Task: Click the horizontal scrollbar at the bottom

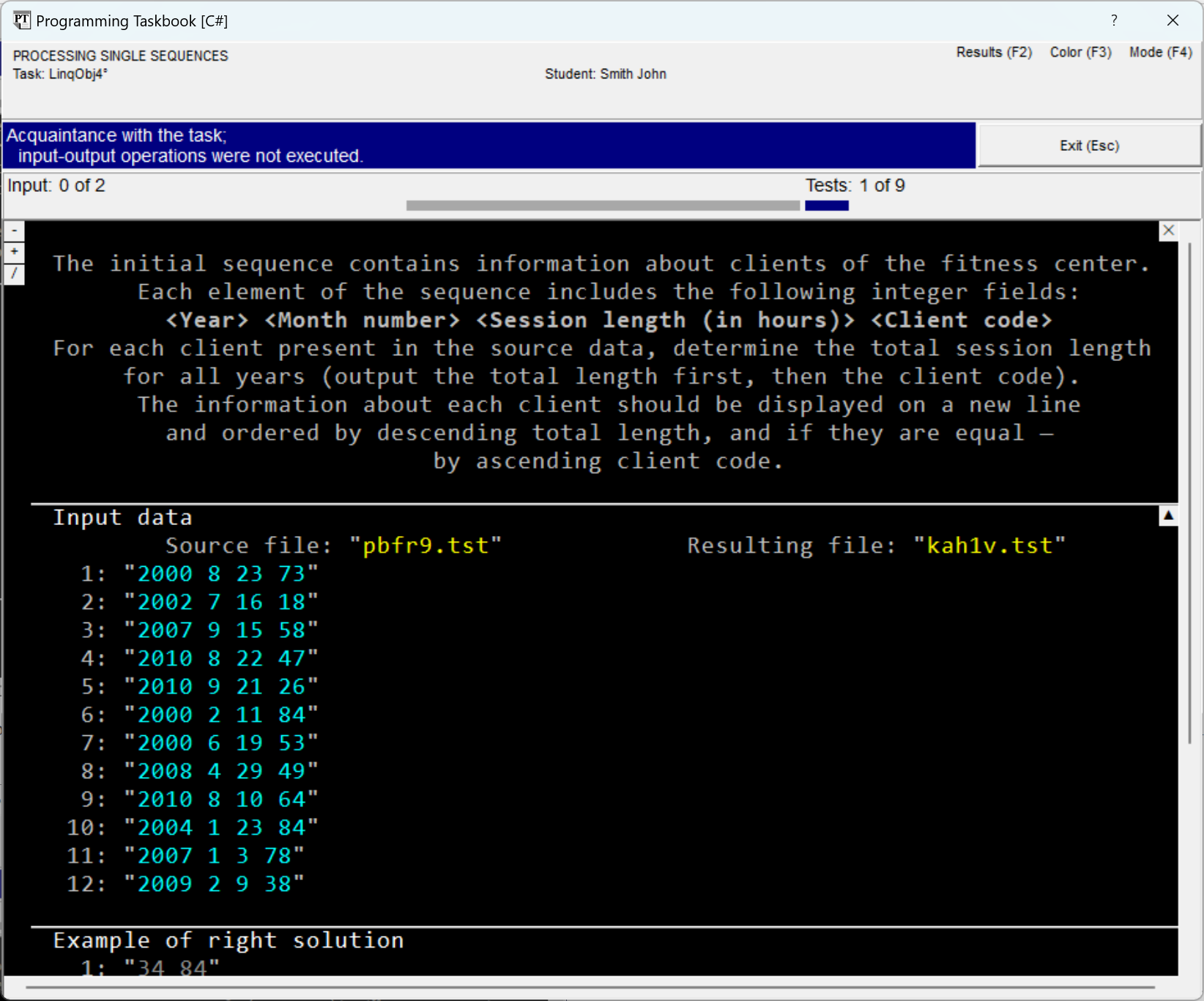Action: 590,987
